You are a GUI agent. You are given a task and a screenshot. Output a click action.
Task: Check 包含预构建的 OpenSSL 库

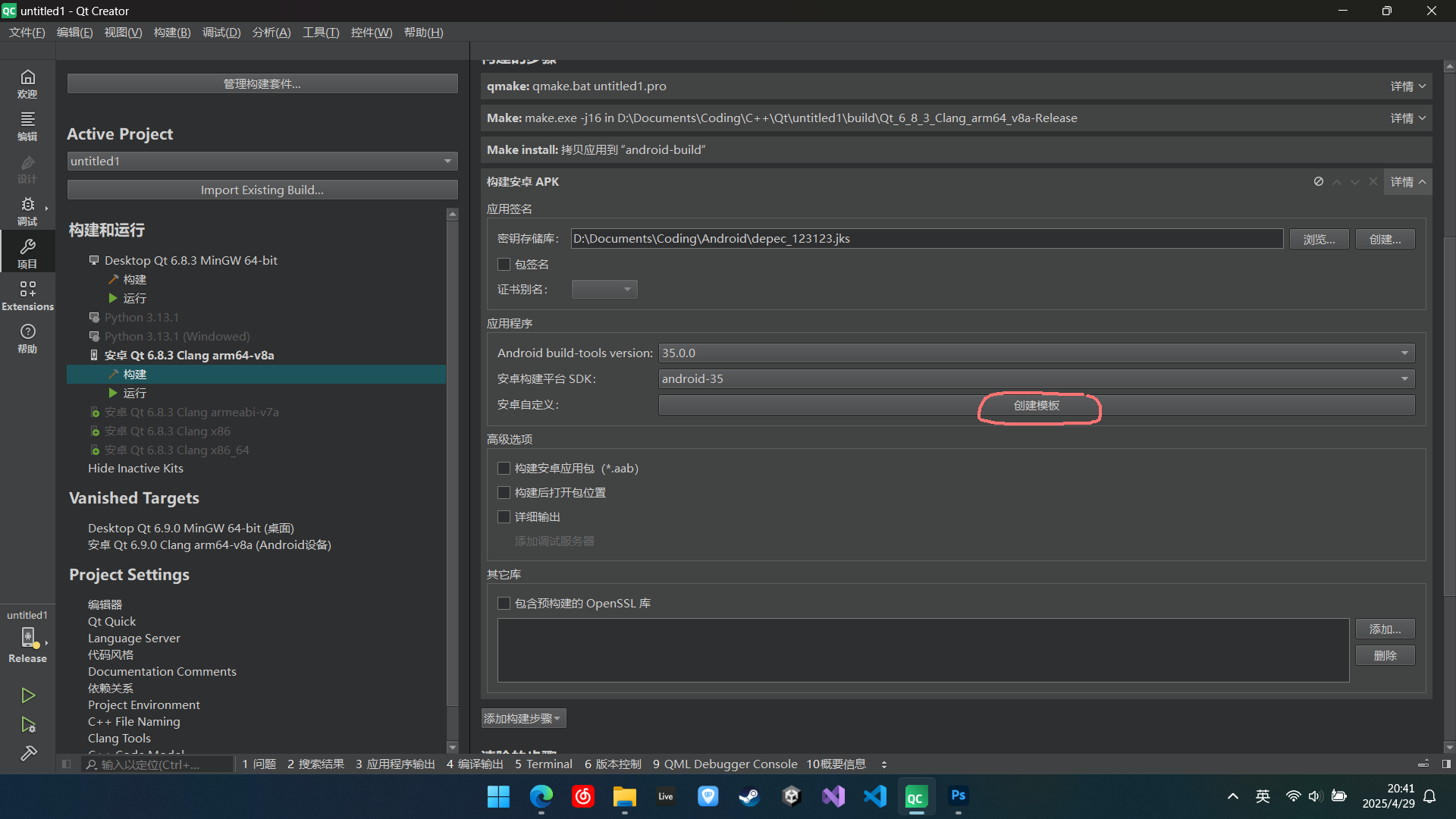coord(504,604)
